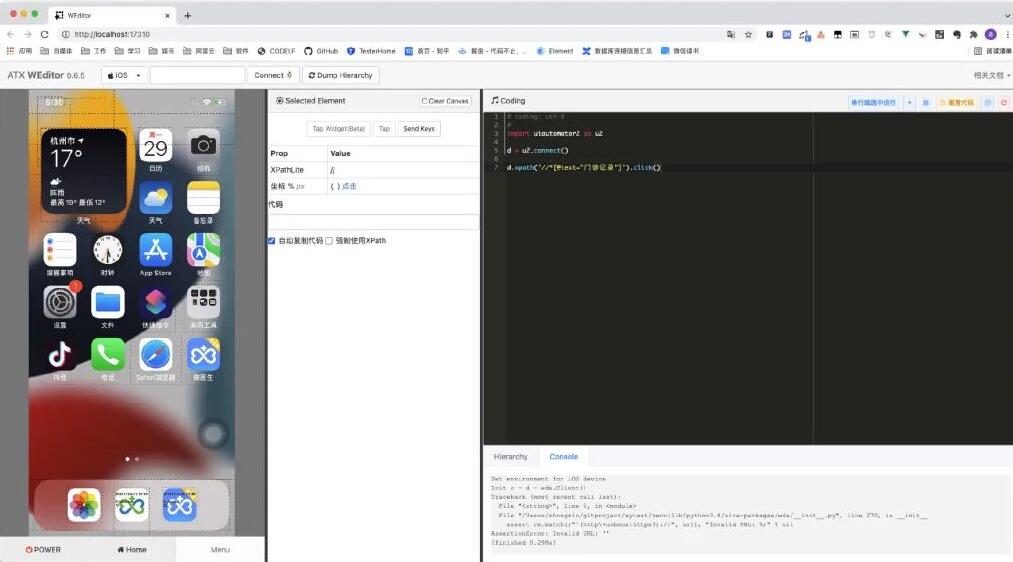Tap the Reminders app icon on the device
1013x562 pixels.
click(x=60, y=250)
